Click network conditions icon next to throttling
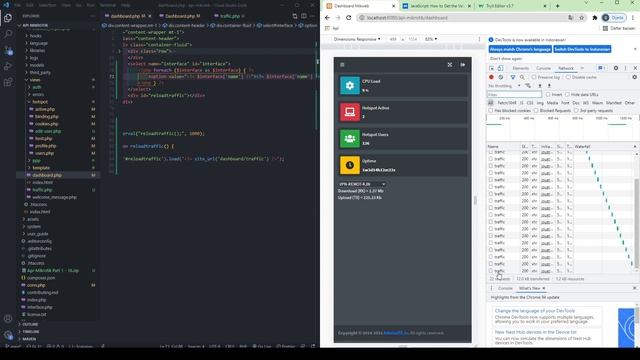Screen dimensions: 640x360 (x=528, y=86)
